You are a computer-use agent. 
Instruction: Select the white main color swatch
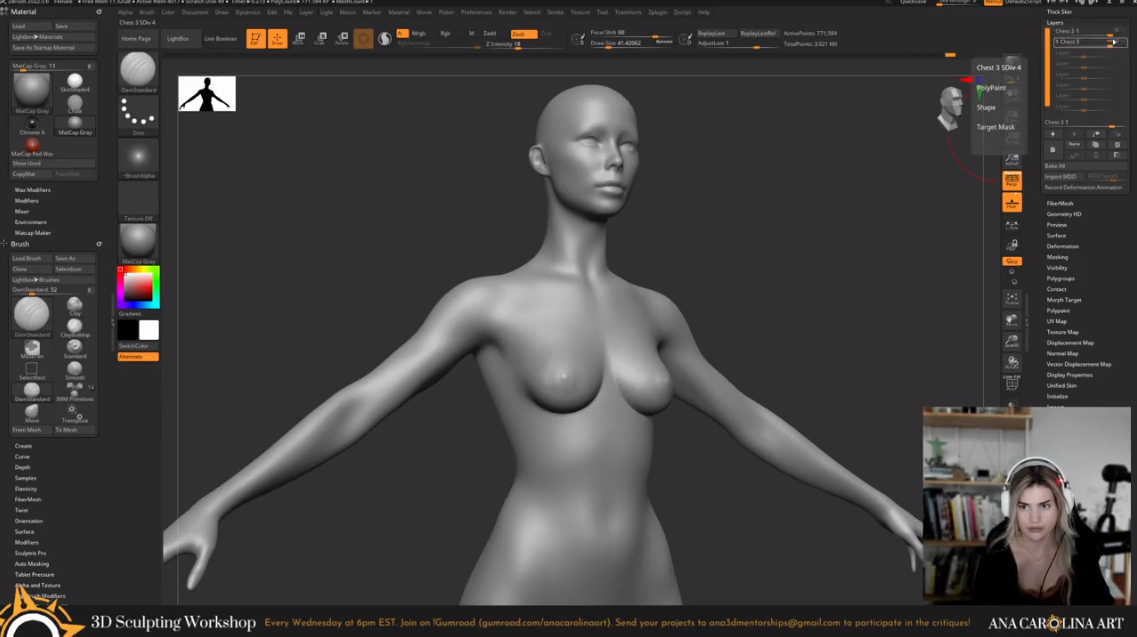click(x=149, y=330)
